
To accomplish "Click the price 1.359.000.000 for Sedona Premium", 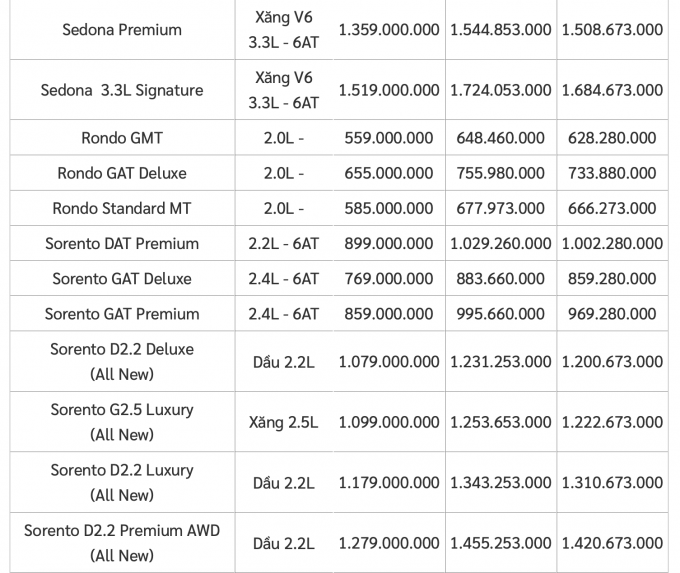I will tap(389, 30).
